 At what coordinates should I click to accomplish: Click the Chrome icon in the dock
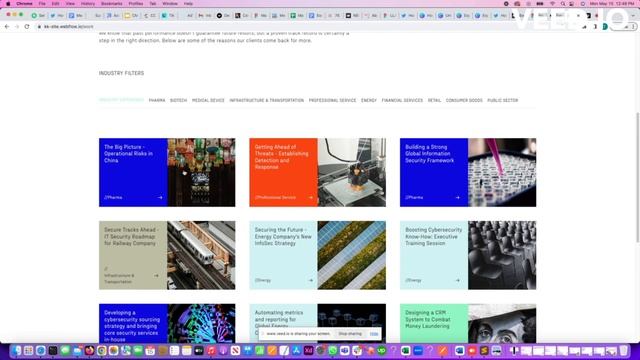pyautogui.click(x=102, y=351)
